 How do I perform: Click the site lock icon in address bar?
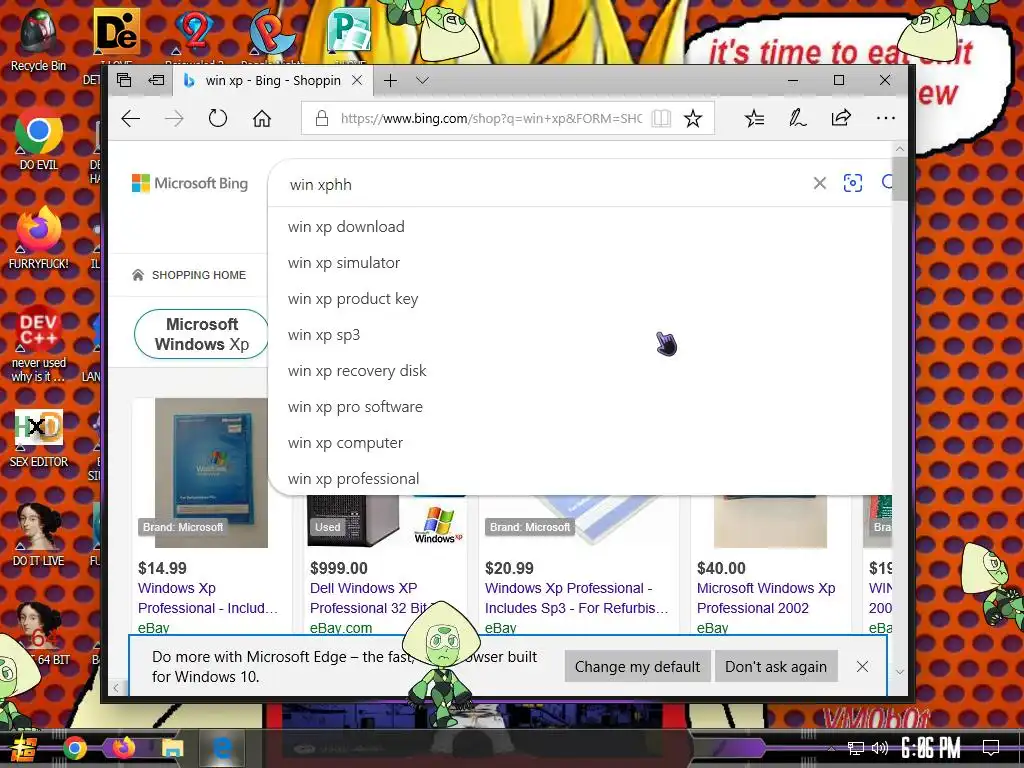click(321, 118)
